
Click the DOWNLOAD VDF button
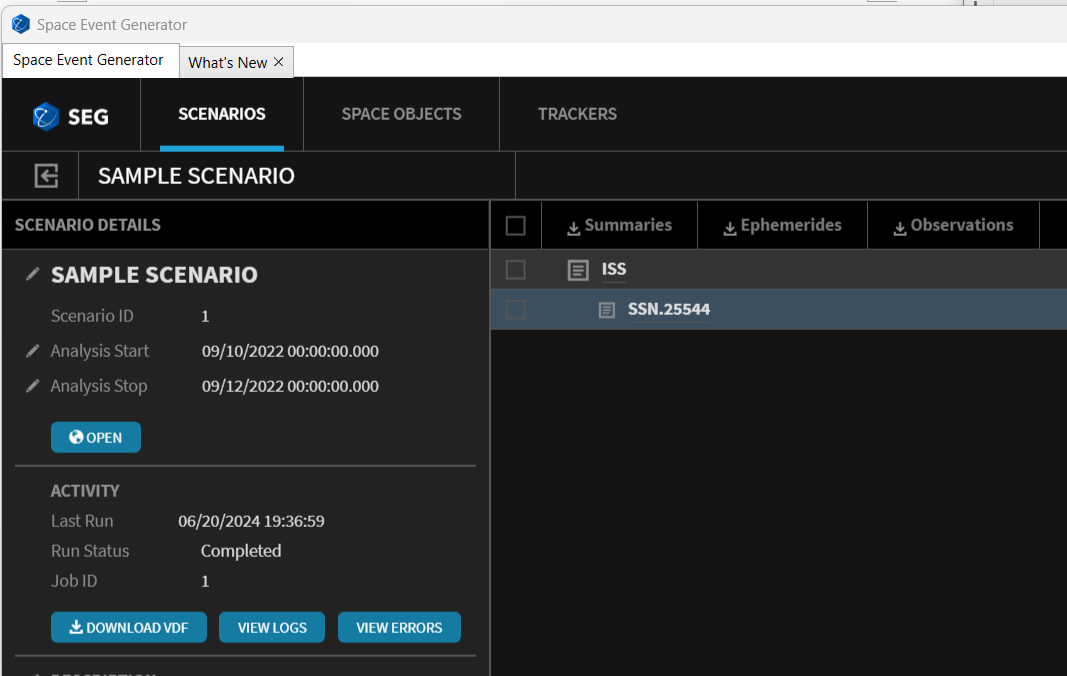coord(128,627)
